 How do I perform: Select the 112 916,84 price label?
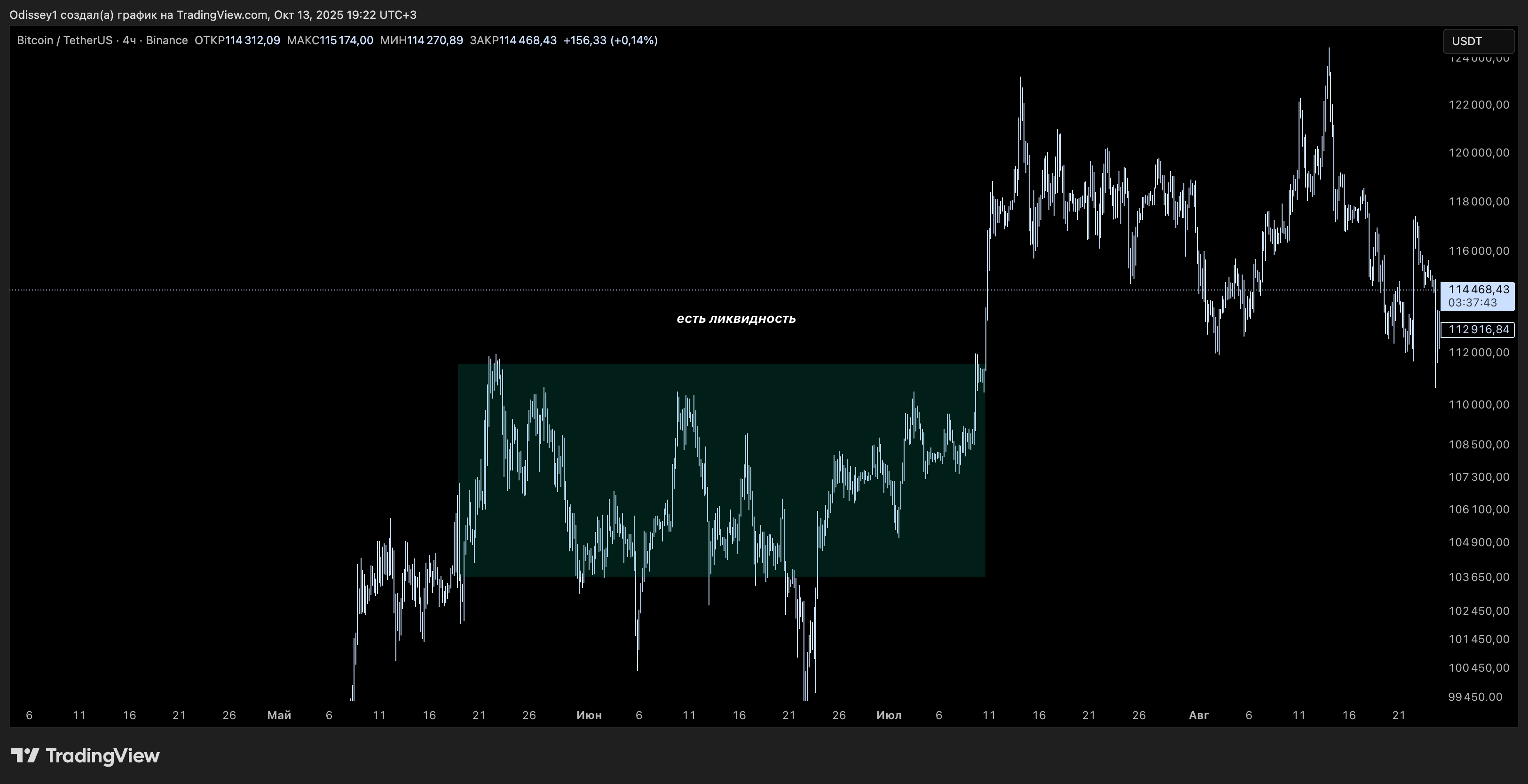tap(1478, 330)
